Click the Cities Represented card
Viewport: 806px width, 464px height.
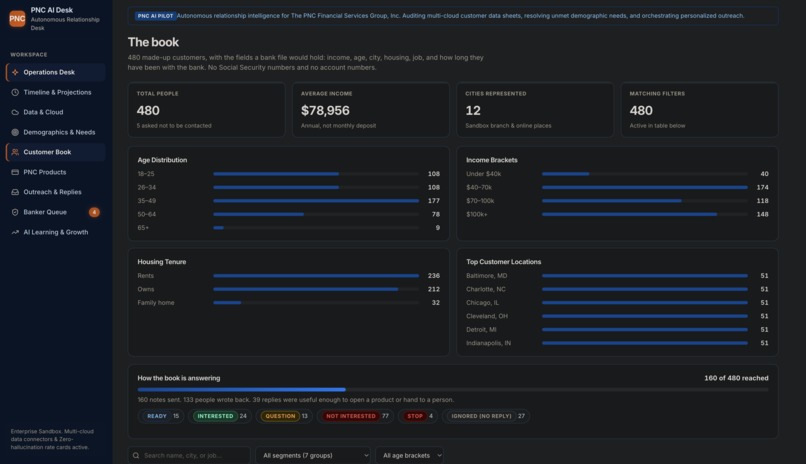[535, 110]
